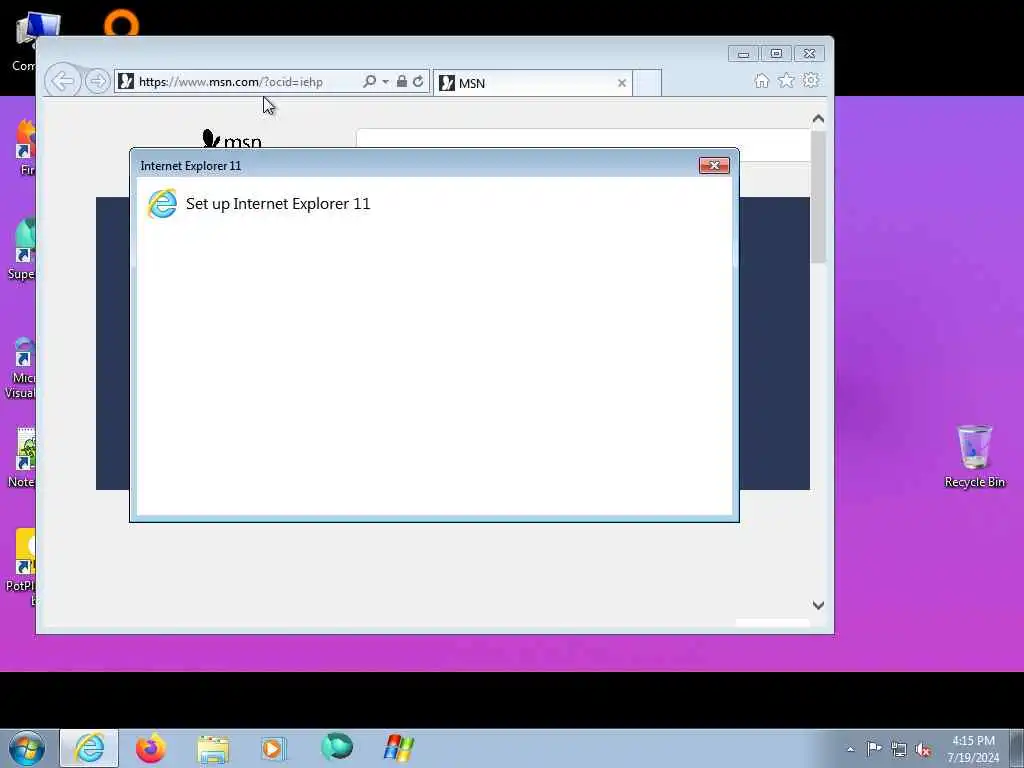
Task: Open the address bar autocomplete dropdown arrow
Action: click(x=385, y=82)
